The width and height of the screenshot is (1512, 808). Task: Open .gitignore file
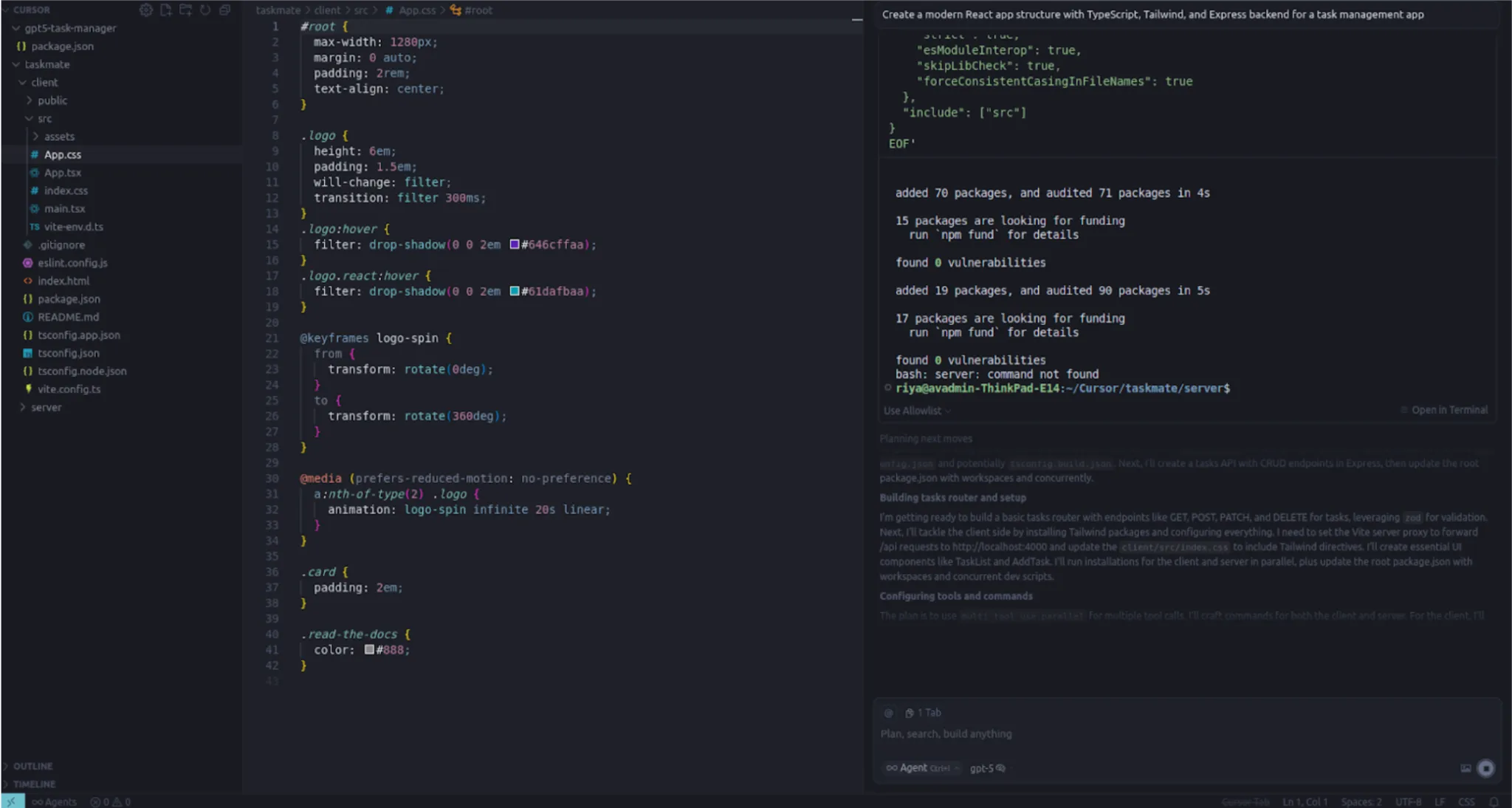pos(61,244)
